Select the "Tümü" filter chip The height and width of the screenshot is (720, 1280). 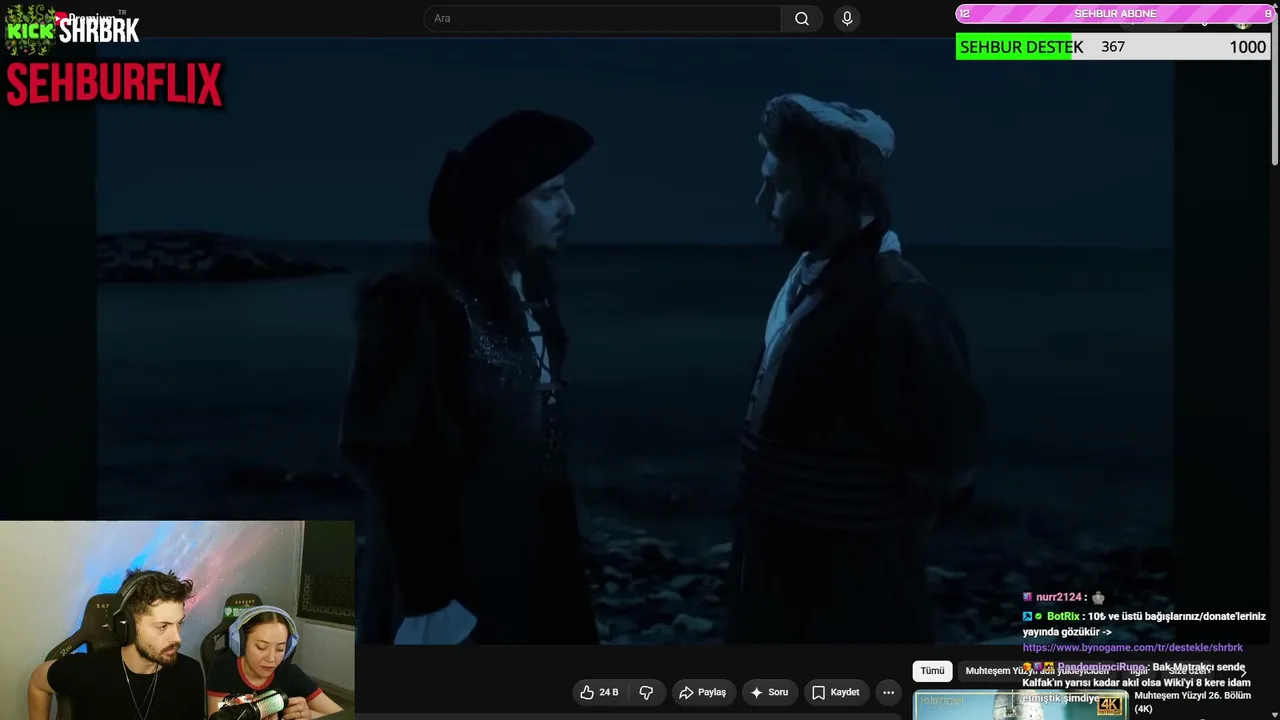[932, 671]
